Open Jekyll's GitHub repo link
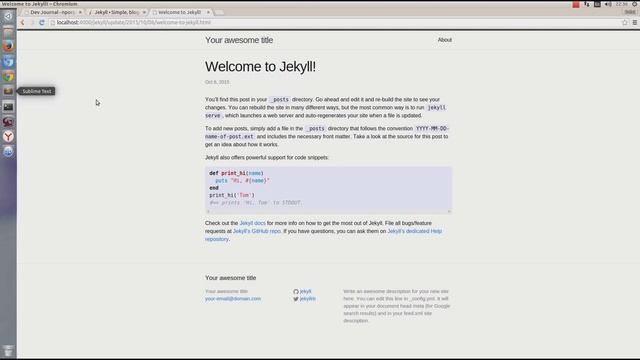This screenshot has height=360, width=640. 257,231
